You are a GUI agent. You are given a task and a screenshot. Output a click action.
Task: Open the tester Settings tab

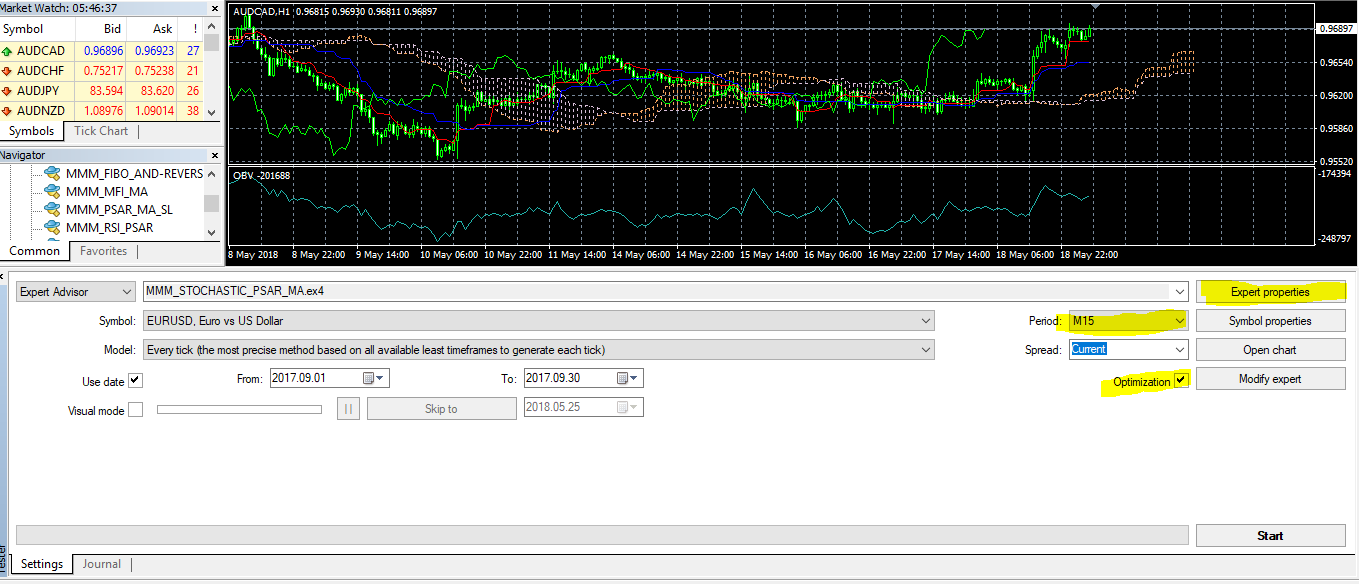point(42,564)
